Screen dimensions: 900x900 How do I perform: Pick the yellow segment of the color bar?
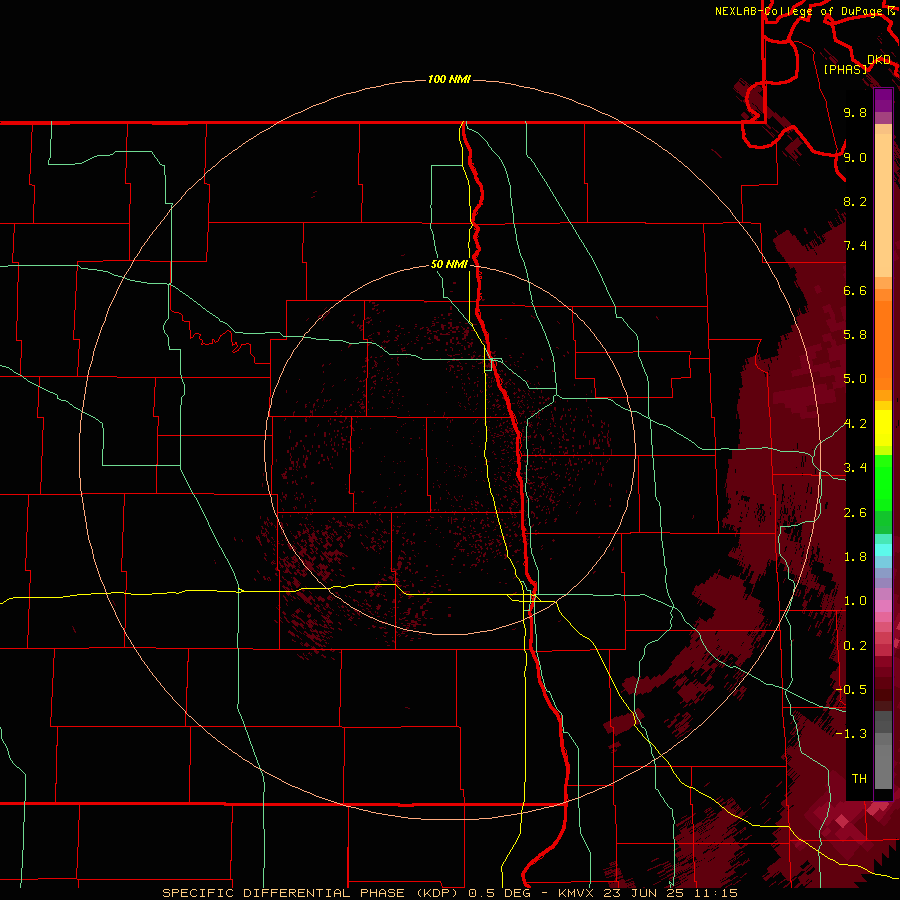tap(883, 428)
